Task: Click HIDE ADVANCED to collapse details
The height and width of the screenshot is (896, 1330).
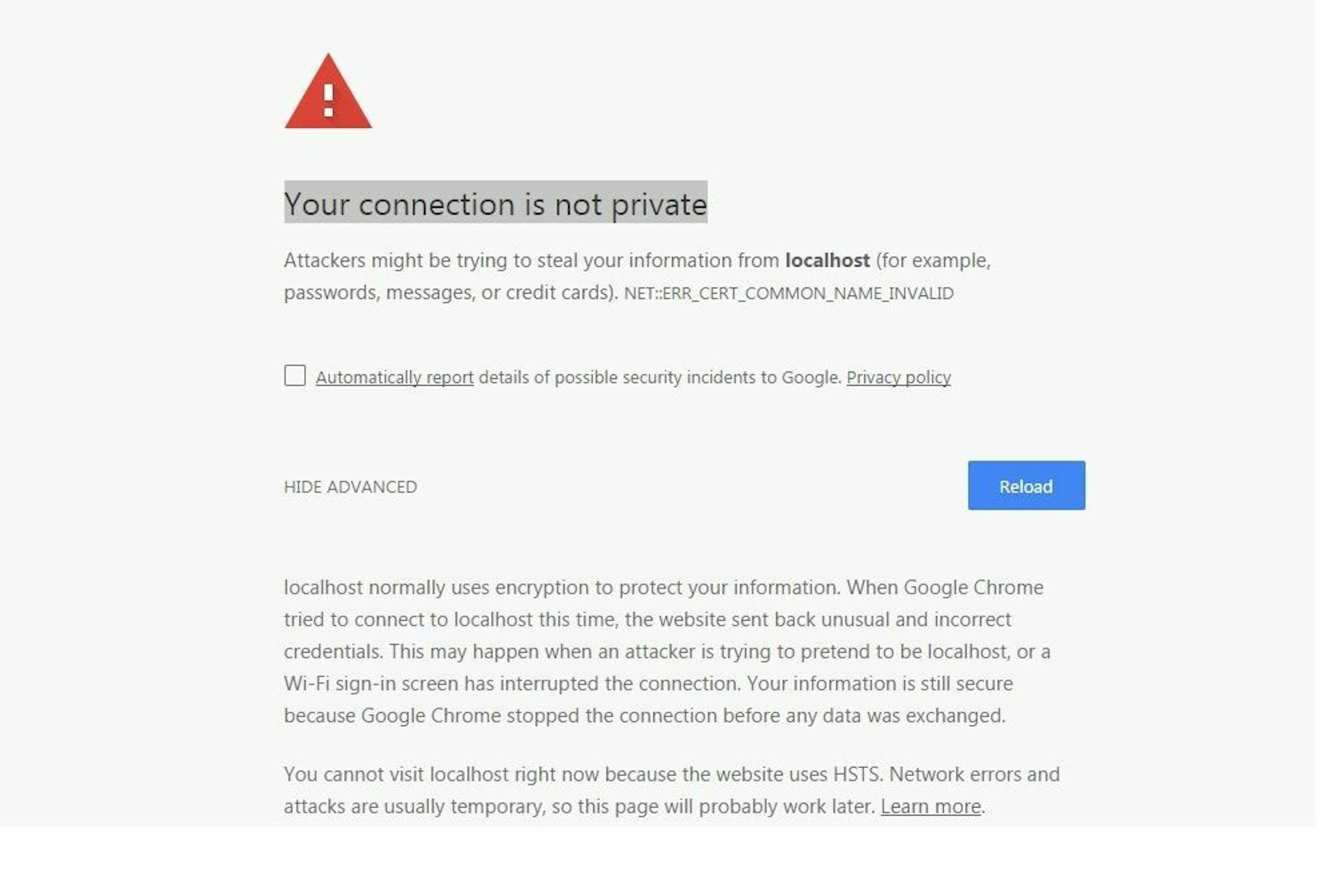Action: [x=351, y=486]
